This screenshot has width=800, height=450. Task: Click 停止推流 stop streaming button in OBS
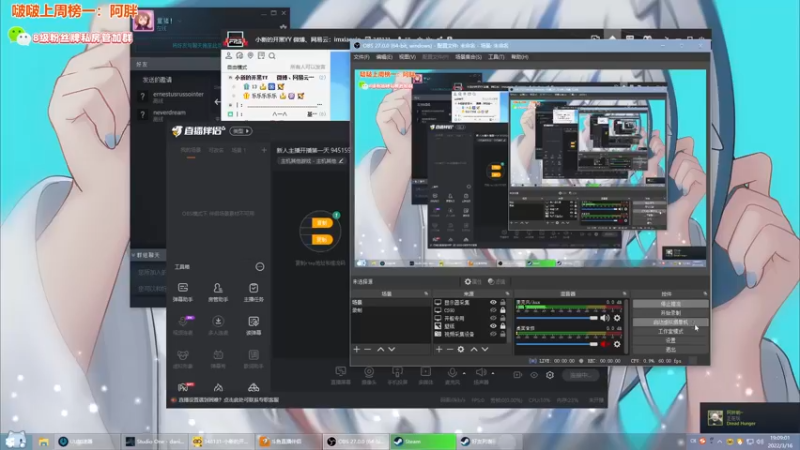[x=670, y=304]
